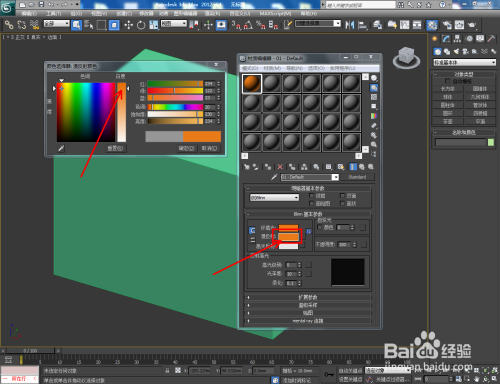The height and width of the screenshot is (384, 500).
Task: Click the key icon in status bar
Action: 329,374
